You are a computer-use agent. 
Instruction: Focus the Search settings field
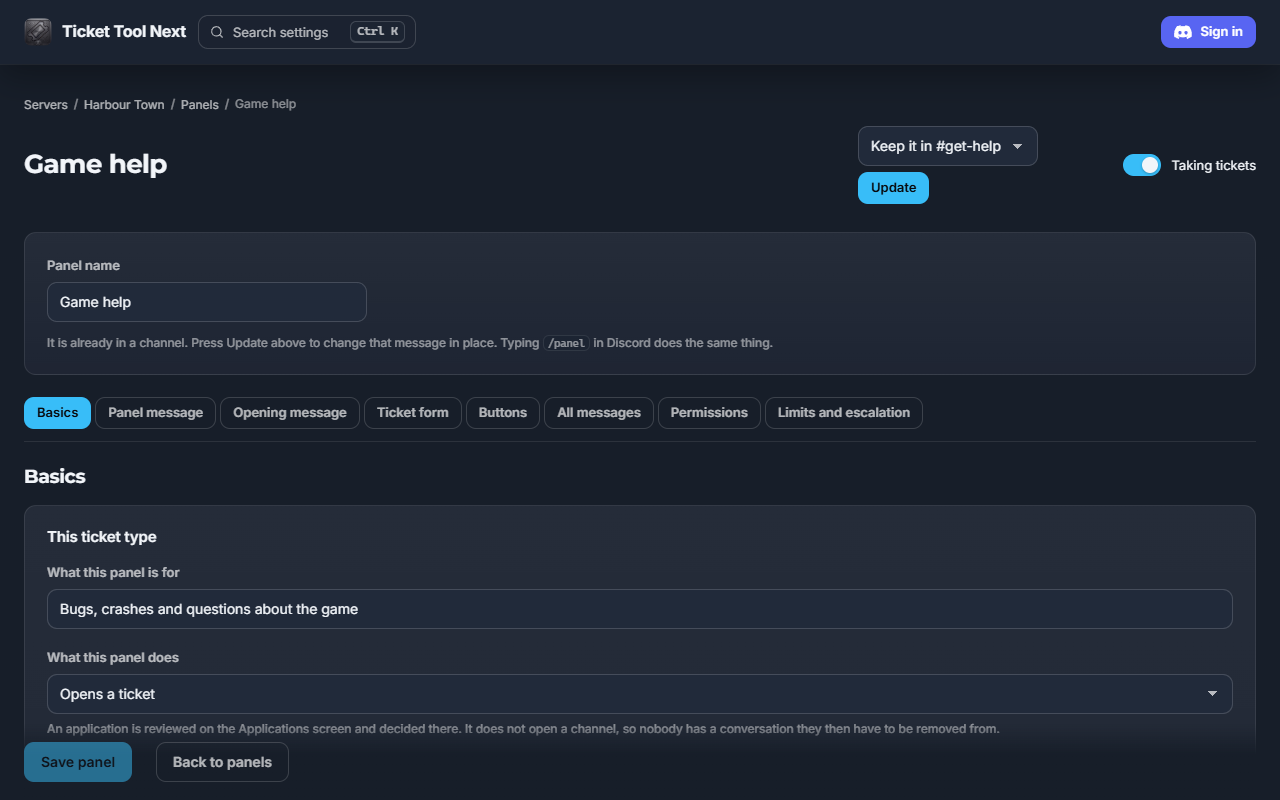click(x=307, y=32)
